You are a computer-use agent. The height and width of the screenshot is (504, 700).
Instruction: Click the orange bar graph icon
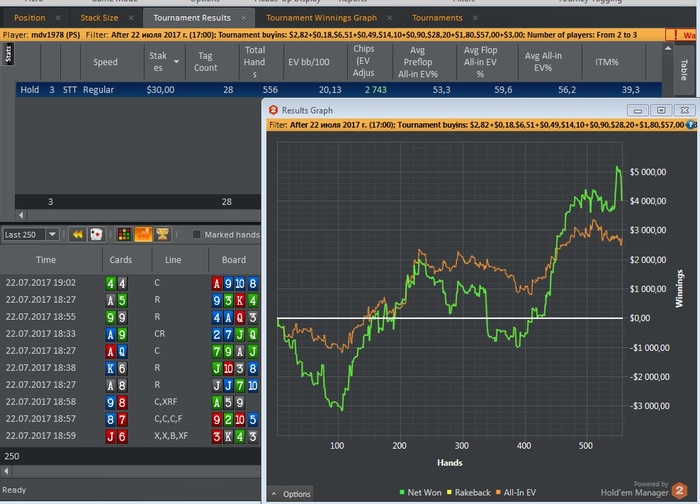click(143, 234)
